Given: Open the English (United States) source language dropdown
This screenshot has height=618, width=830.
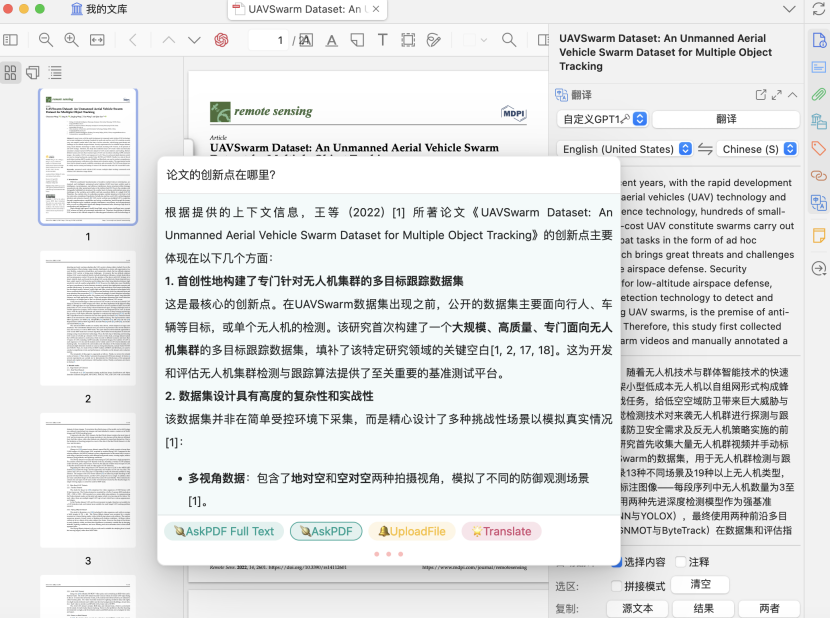Looking at the screenshot, I should coord(625,149).
